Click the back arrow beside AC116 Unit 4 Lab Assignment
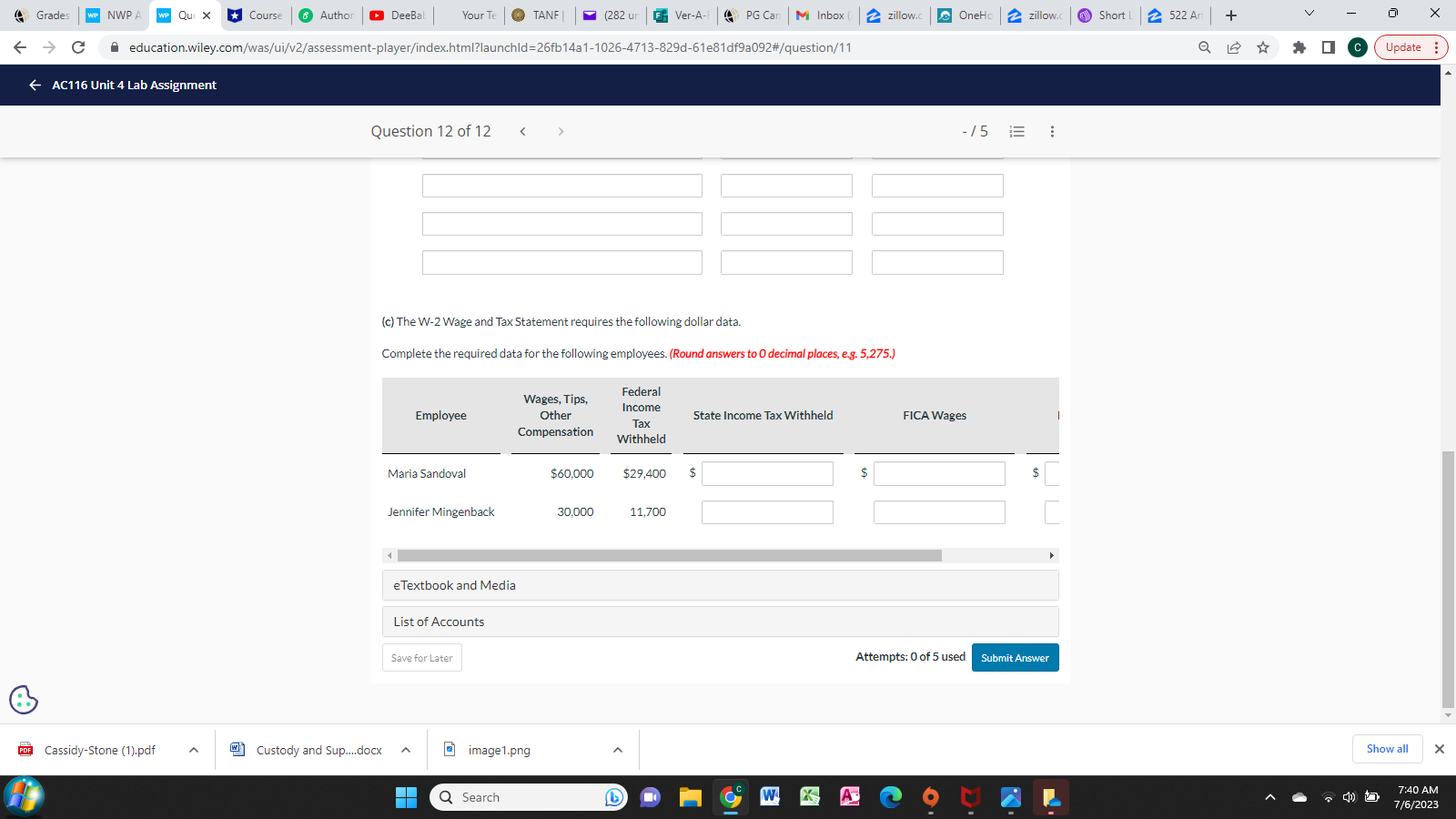The image size is (1456, 819). [x=34, y=85]
